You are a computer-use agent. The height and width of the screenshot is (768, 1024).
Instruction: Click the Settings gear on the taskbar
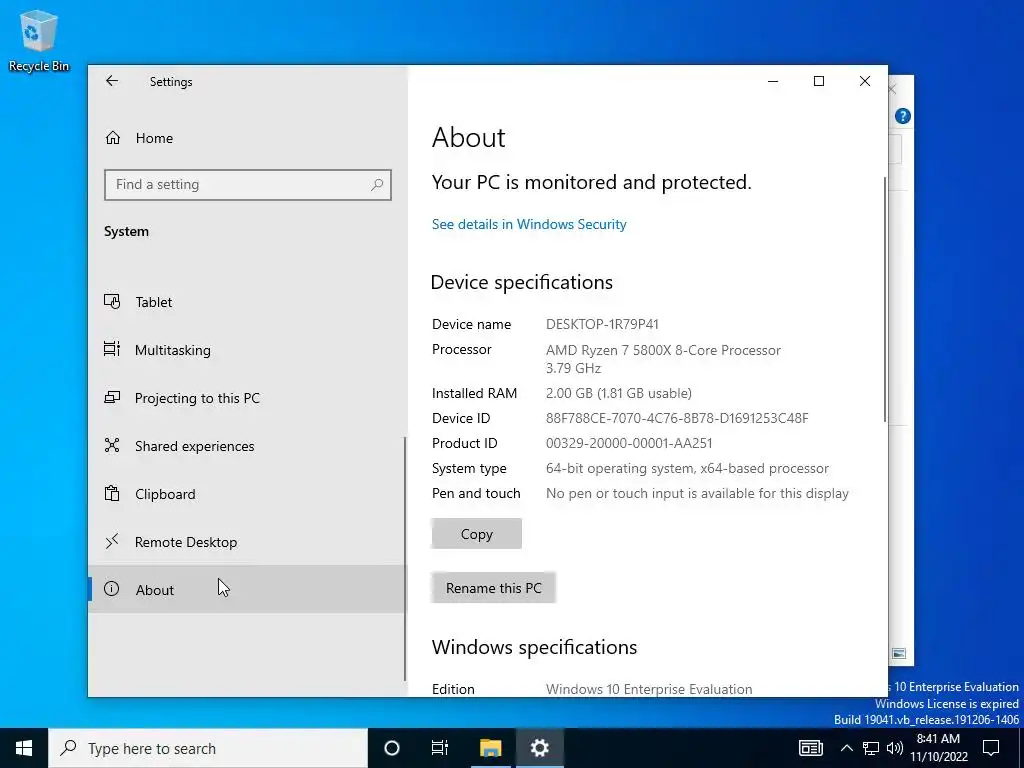539,748
